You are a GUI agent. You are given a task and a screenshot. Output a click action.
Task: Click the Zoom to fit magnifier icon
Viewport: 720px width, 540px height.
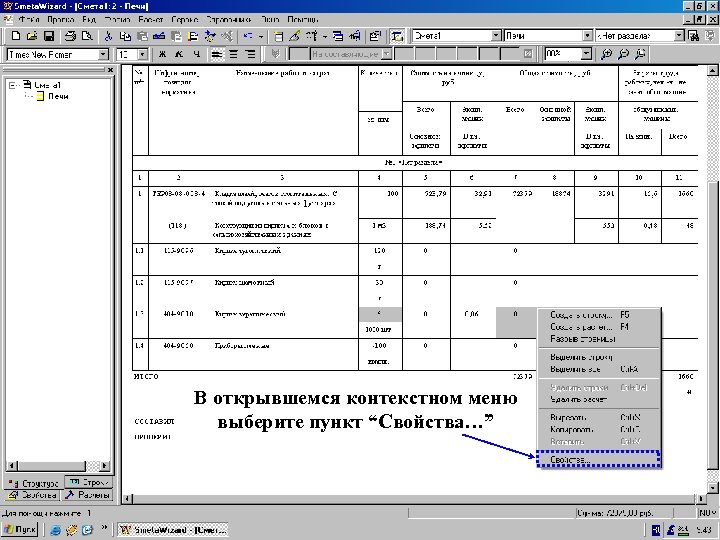(640, 54)
